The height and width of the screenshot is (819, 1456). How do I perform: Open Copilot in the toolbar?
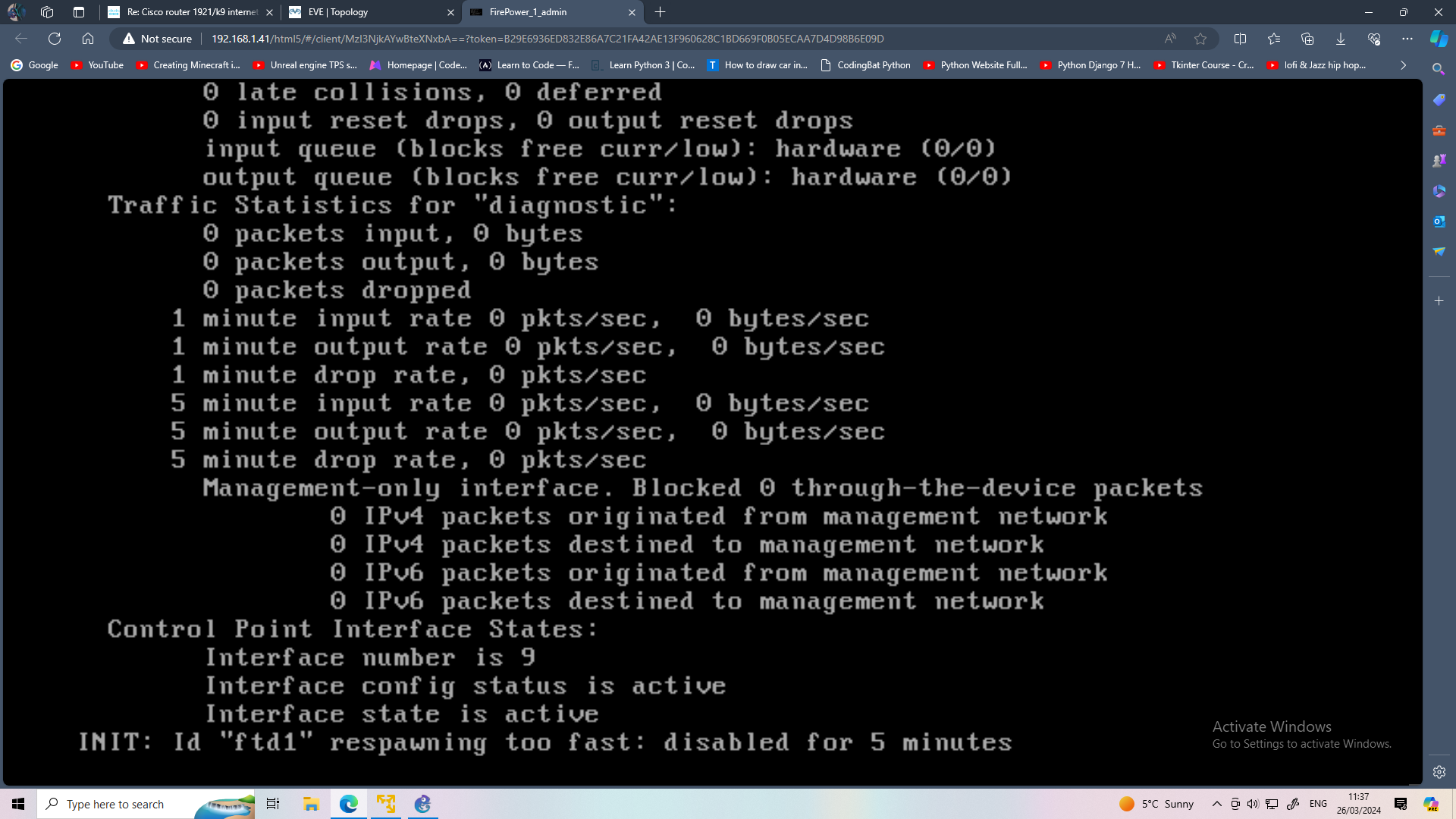[1439, 39]
